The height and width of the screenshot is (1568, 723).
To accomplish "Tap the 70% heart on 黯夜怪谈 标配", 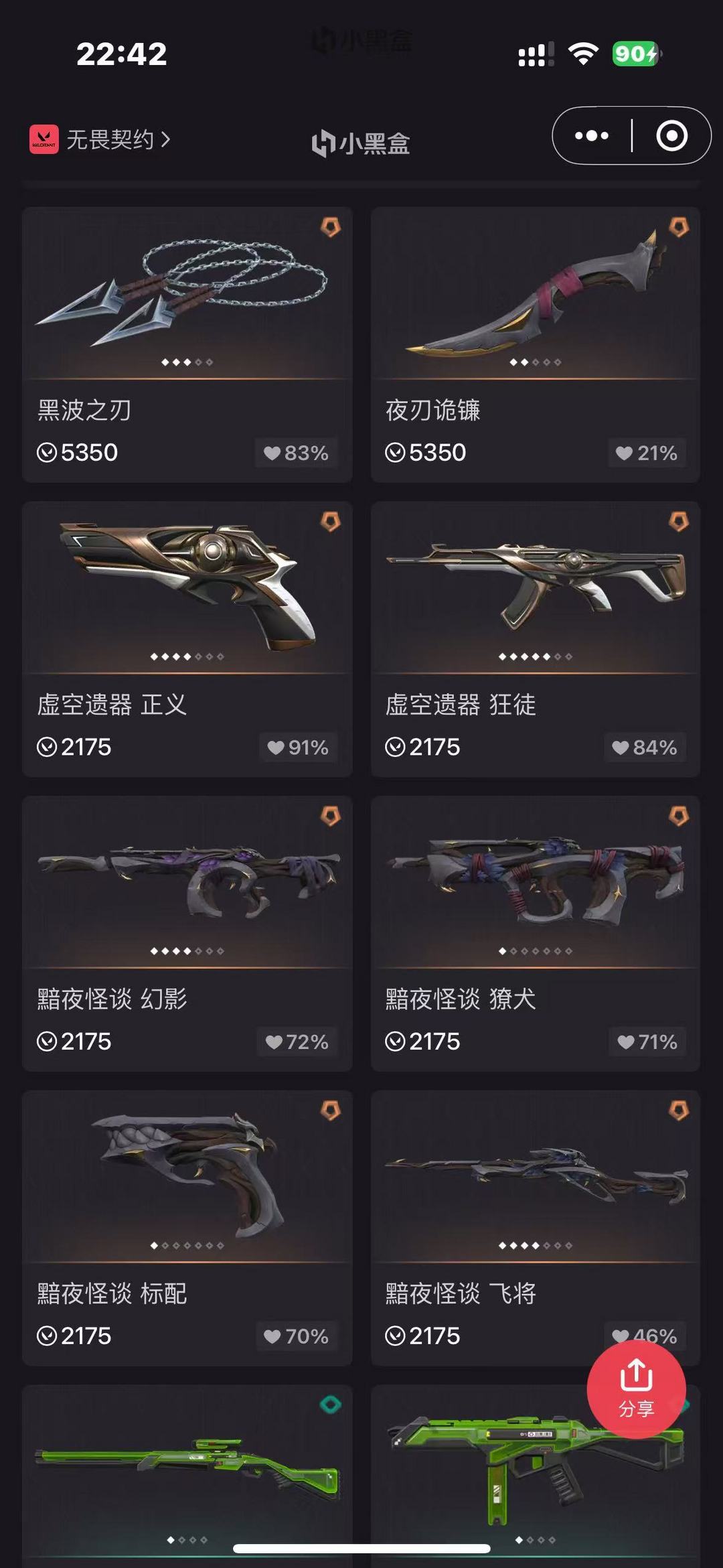I will (297, 1337).
